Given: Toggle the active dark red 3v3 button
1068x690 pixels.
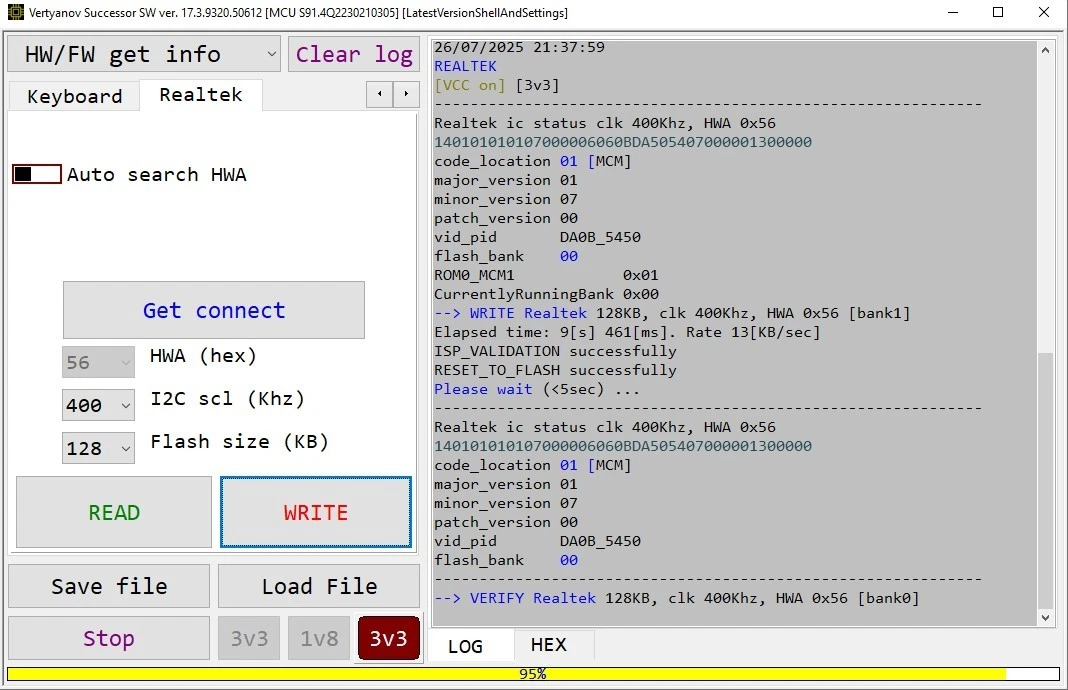Looking at the screenshot, I should click(x=388, y=638).
